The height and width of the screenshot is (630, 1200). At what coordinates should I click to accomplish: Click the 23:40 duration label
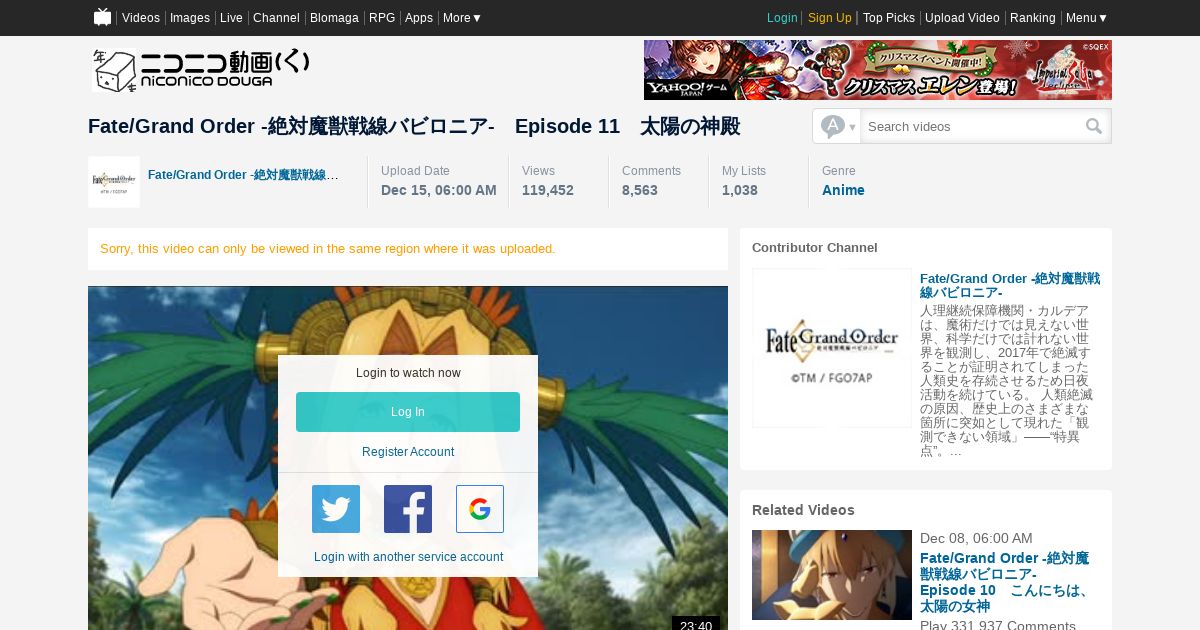point(696,624)
